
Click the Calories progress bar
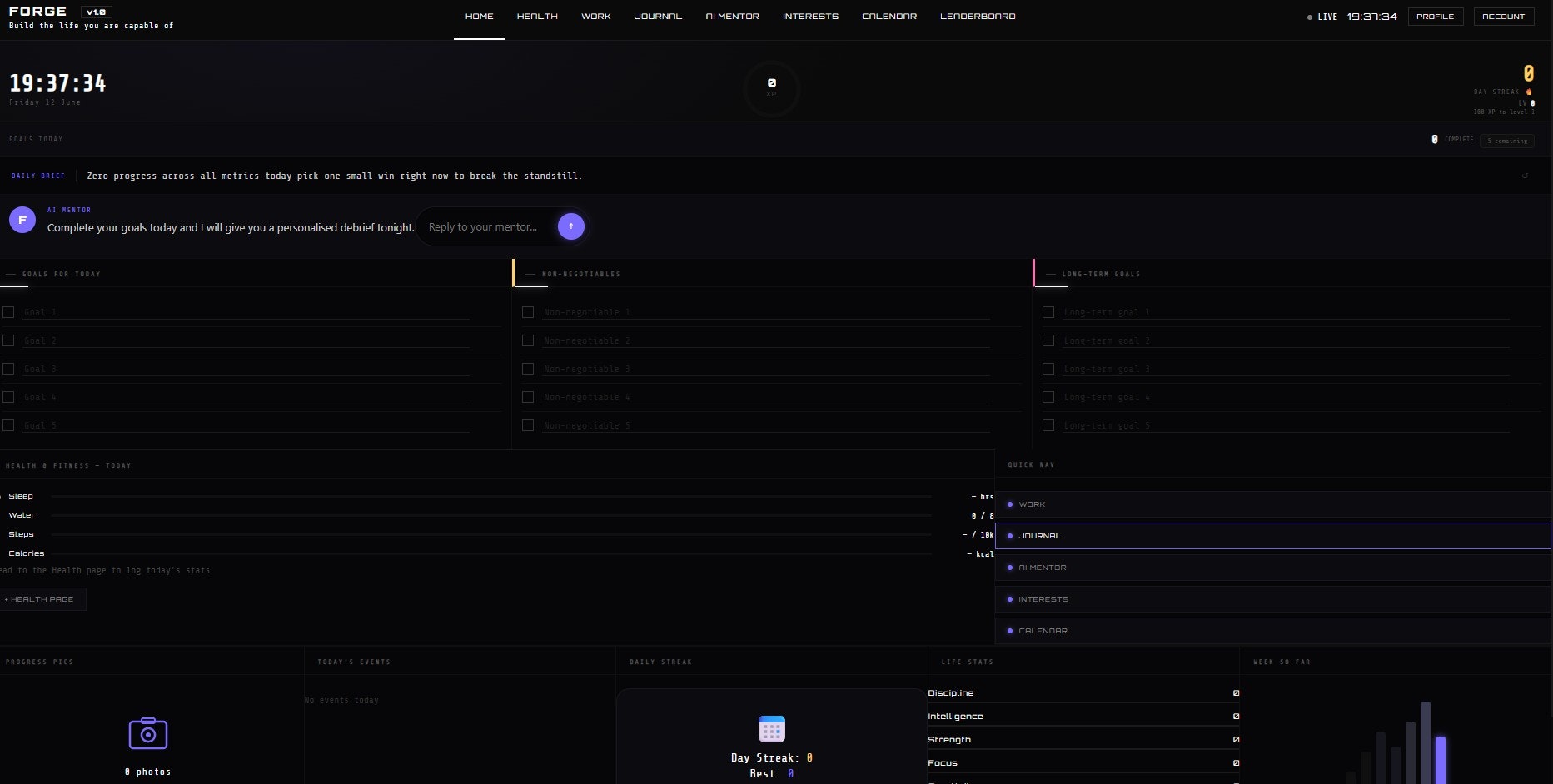(491, 553)
